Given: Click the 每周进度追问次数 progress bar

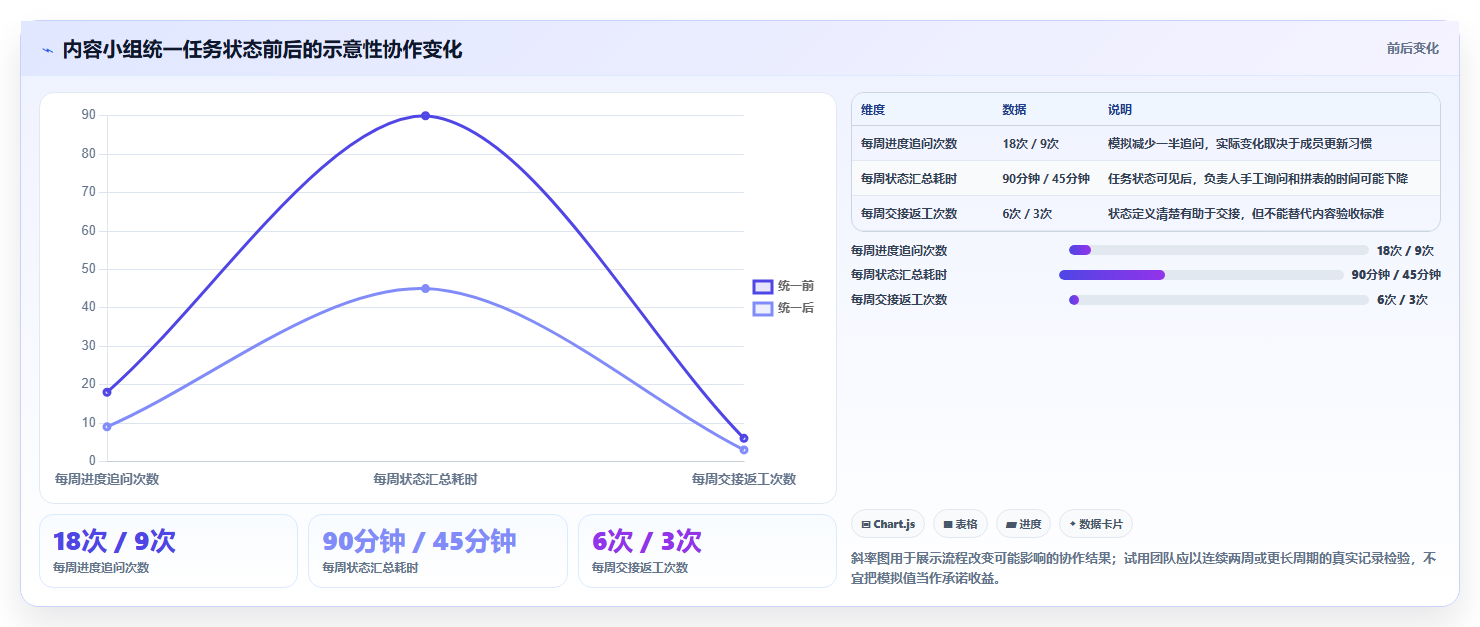Looking at the screenshot, I should tap(1218, 250).
